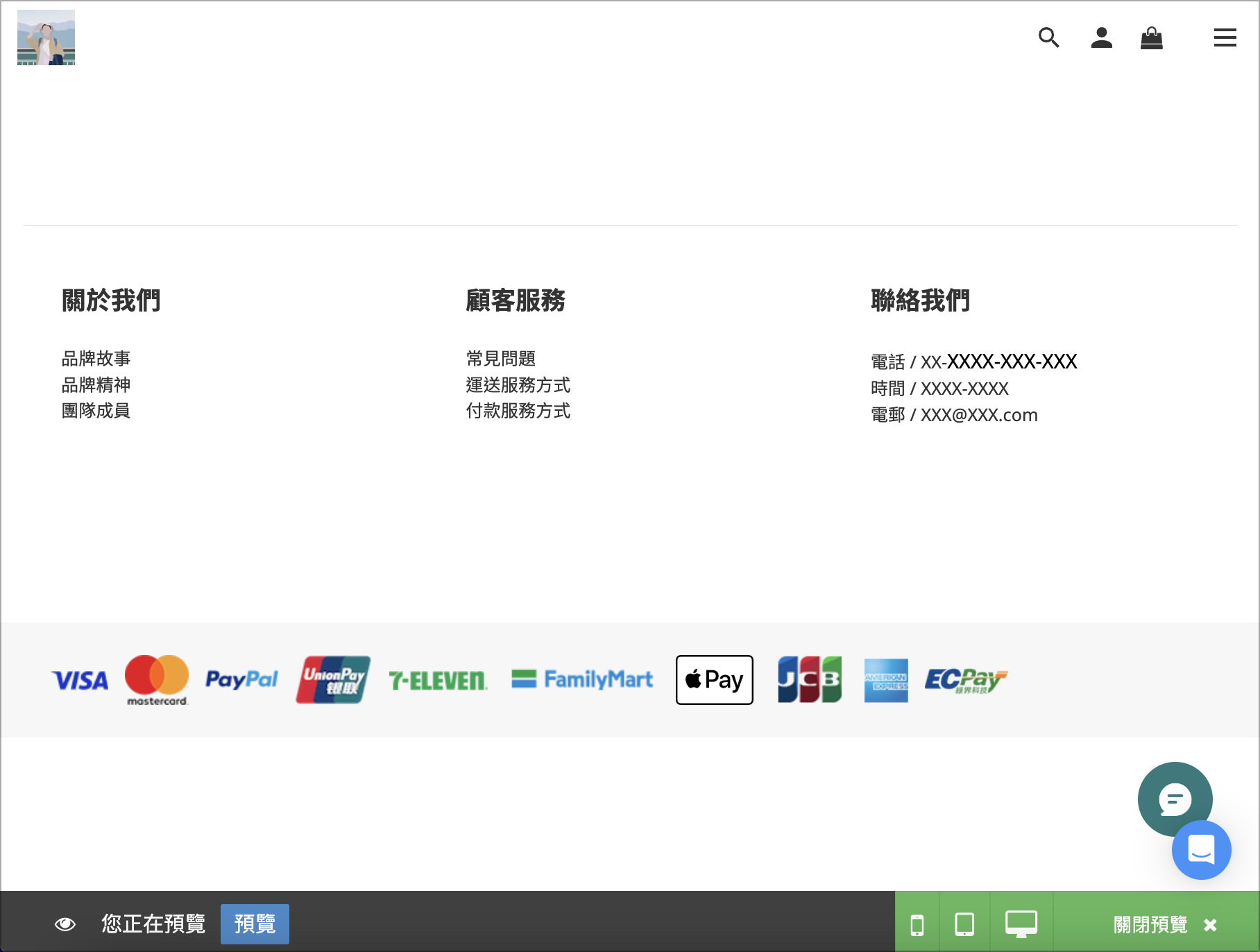The image size is (1260, 952).
Task: Open the shopping bag cart icon
Action: tap(1152, 37)
